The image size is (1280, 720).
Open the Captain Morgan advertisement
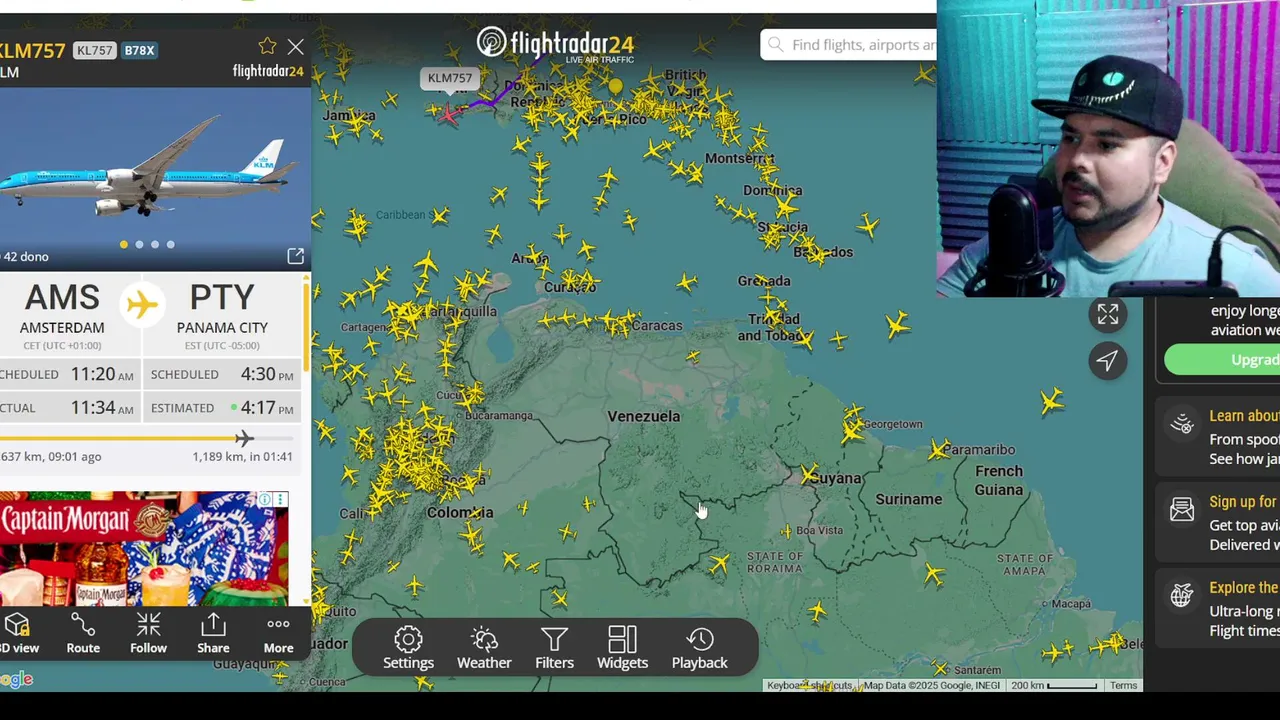point(144,548)
